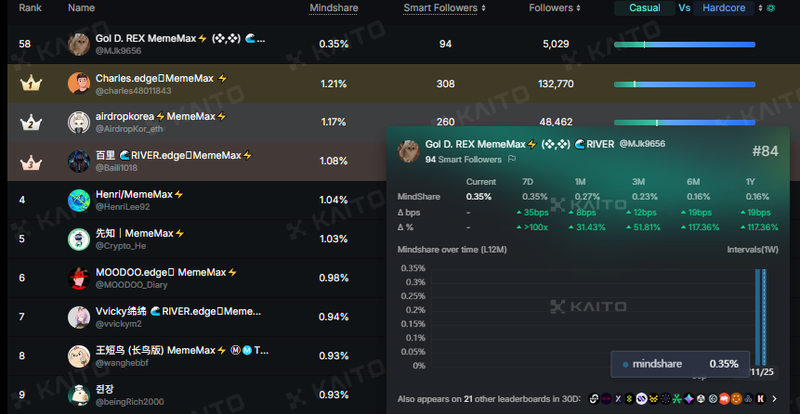The width and height of the screenshot is (800, 414).
Task: Click the Name column header
Action: point(81,8)
